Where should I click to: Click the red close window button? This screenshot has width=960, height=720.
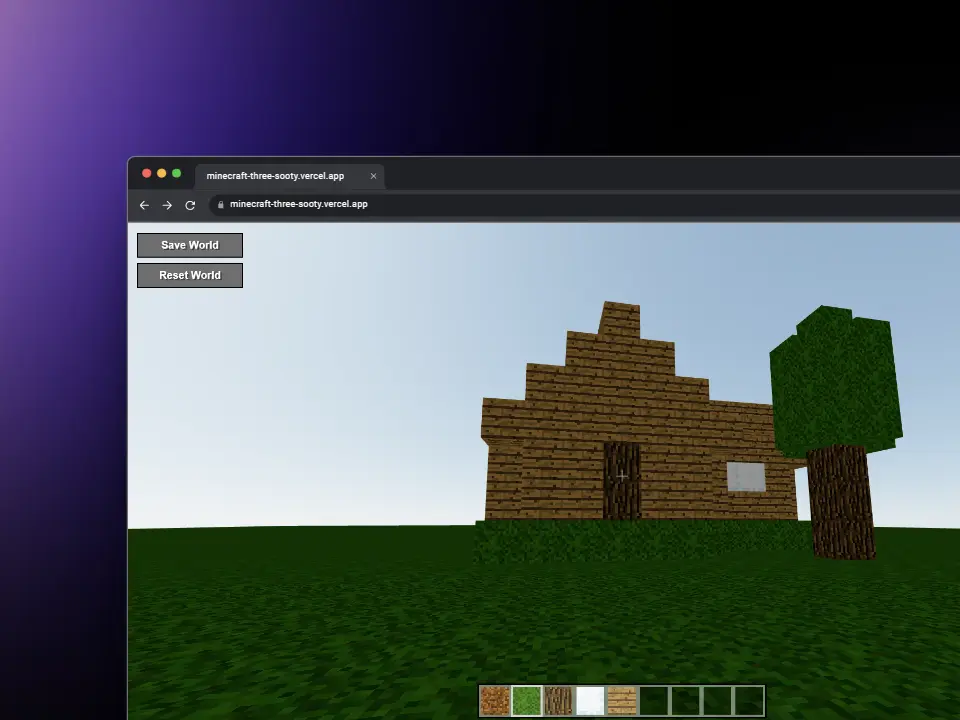click(147, 173)
